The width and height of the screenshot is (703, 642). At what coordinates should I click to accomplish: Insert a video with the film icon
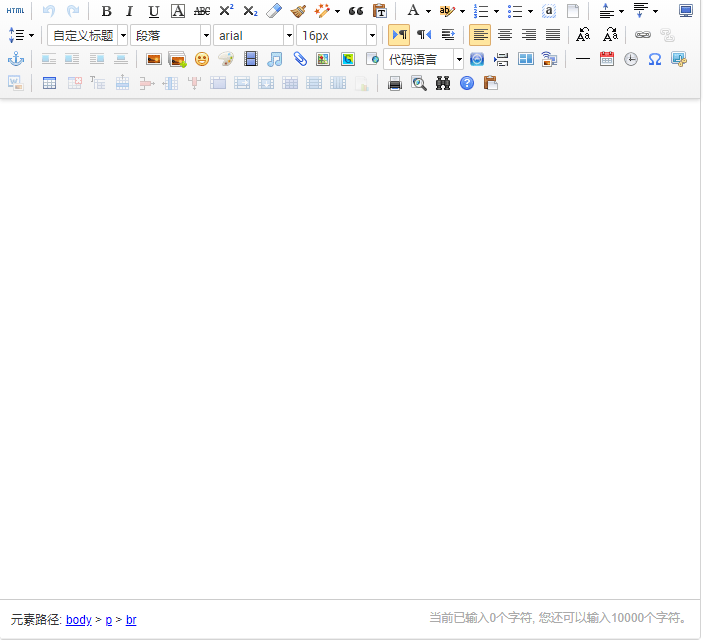click(251, 59)
